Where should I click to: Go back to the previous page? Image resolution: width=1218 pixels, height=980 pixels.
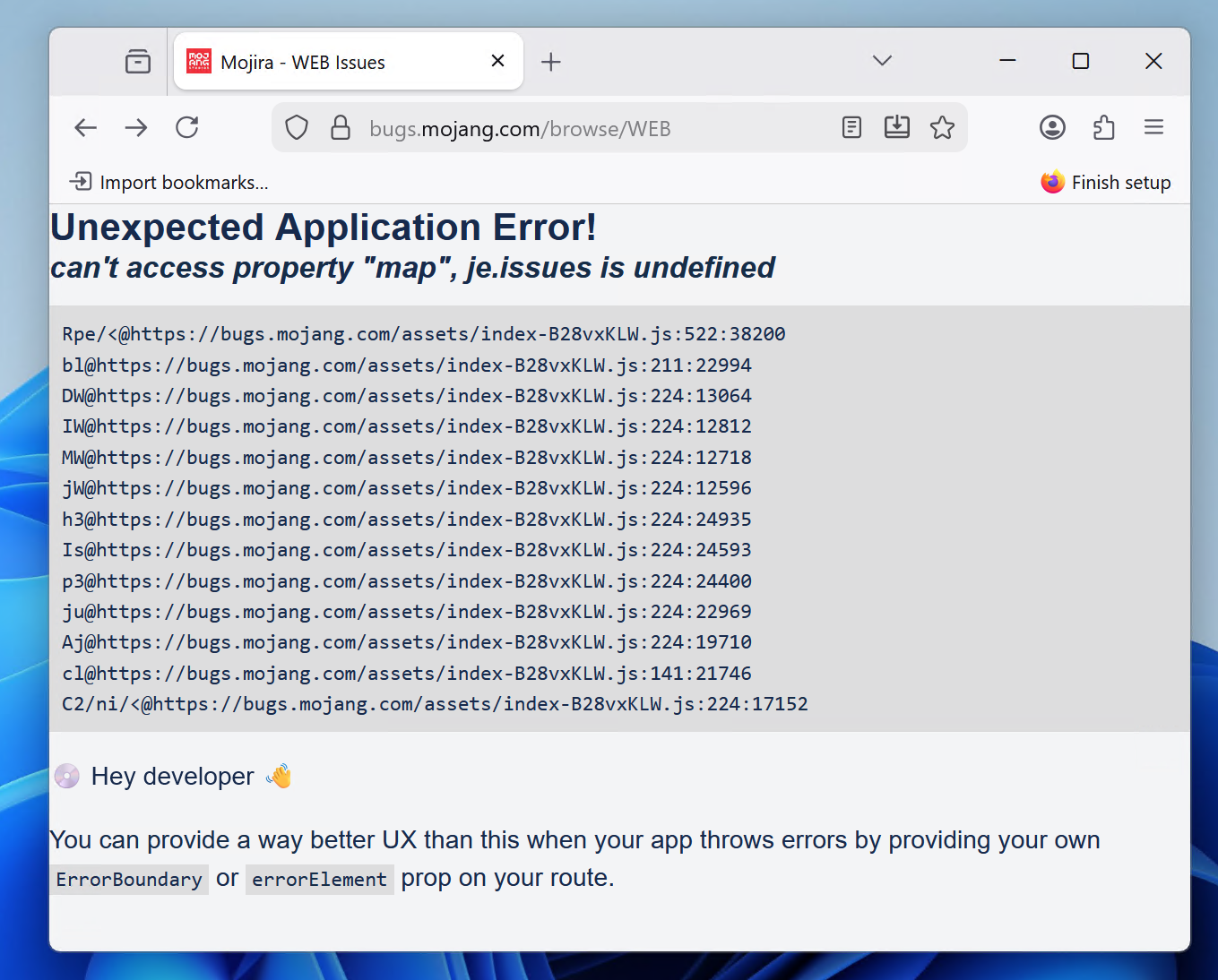tap(86, 128)
